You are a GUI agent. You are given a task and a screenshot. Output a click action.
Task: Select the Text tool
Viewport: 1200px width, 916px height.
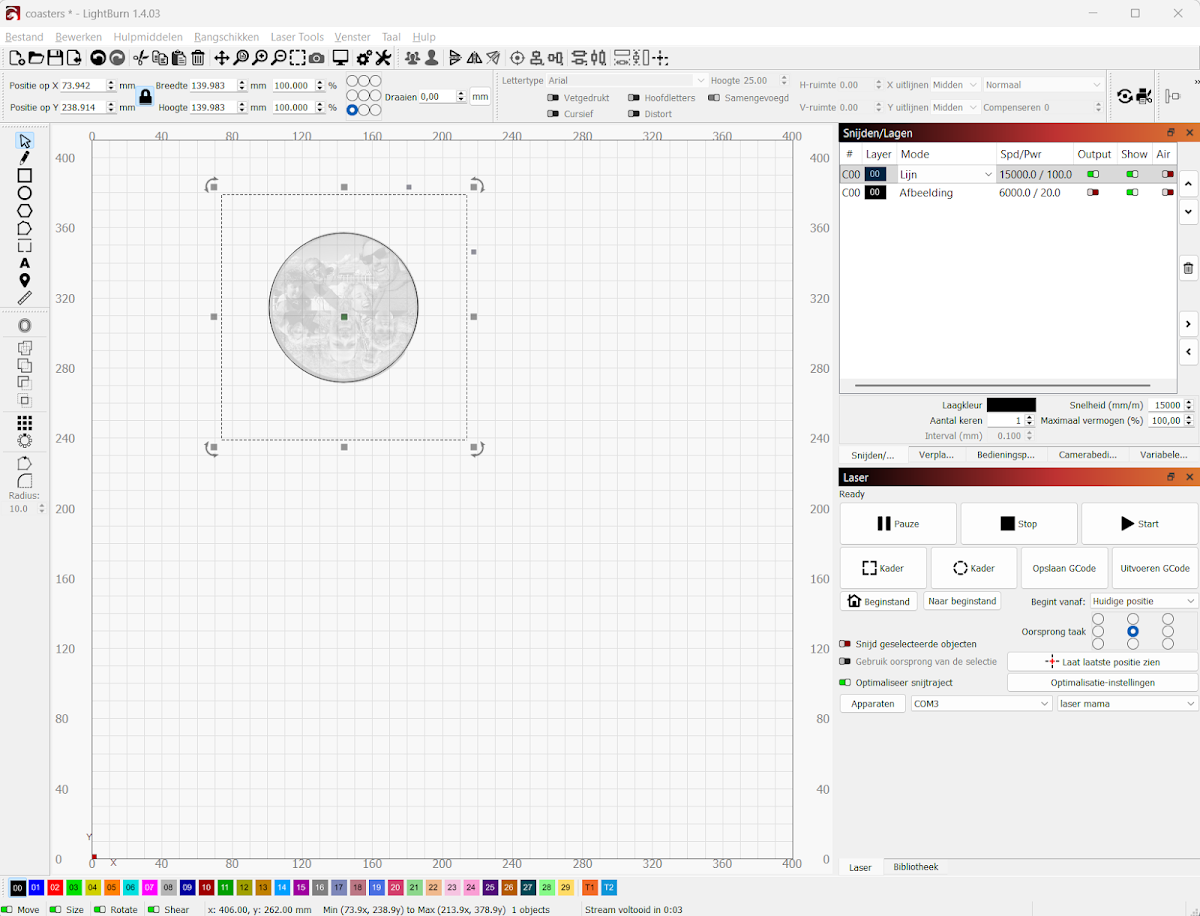[24, 264]
